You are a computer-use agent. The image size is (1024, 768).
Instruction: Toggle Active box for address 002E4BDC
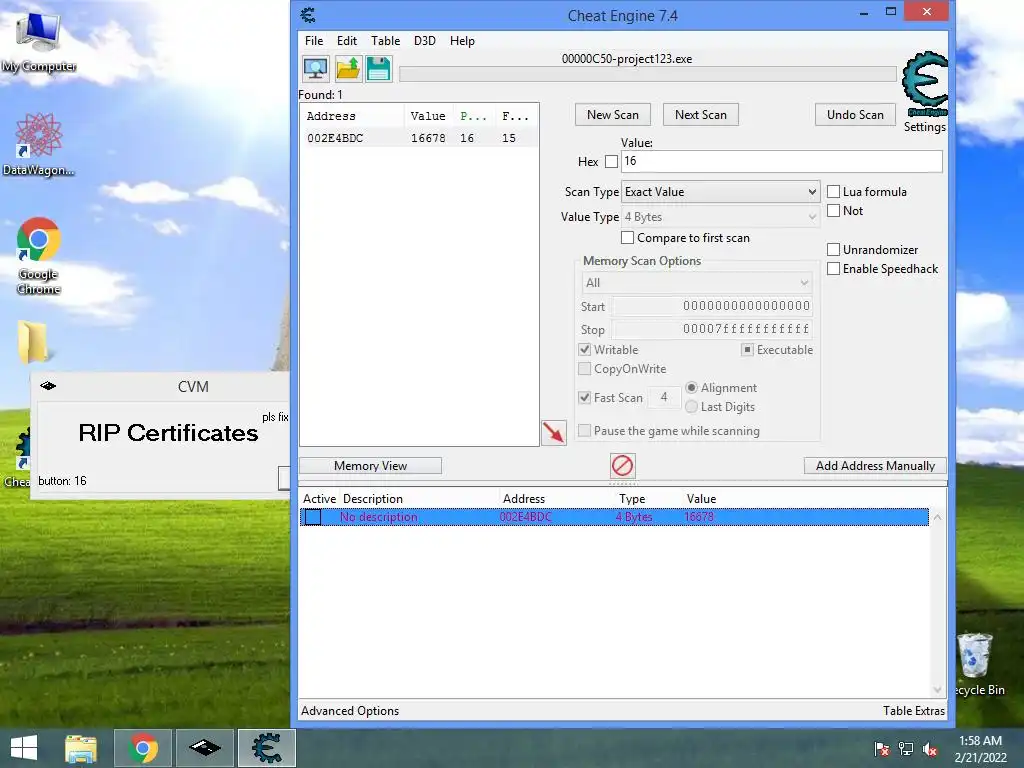(313, 517)
